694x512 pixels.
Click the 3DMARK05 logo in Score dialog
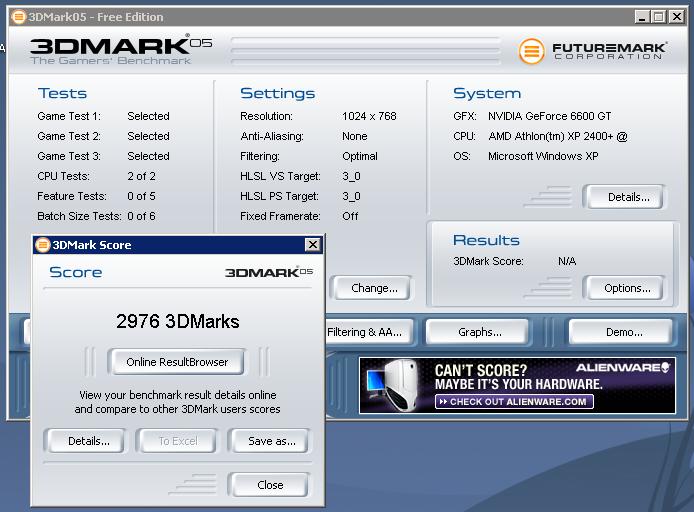pos(269,272)
